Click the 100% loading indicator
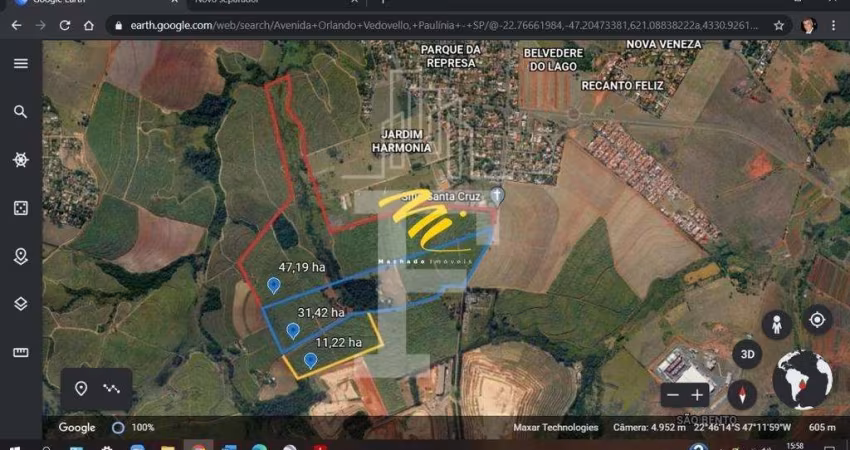 click(133, 427)
